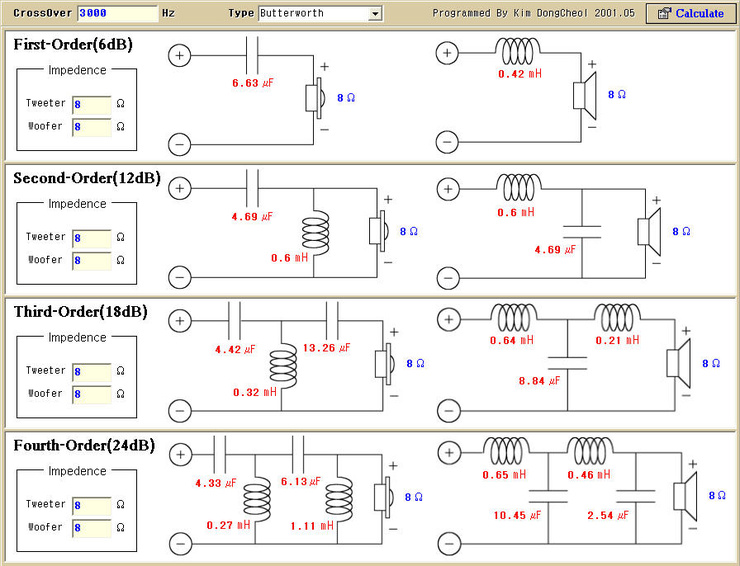The image size is (740, 566).
Task: Click the CrossOver frequency input field
Action: point(118,13)
